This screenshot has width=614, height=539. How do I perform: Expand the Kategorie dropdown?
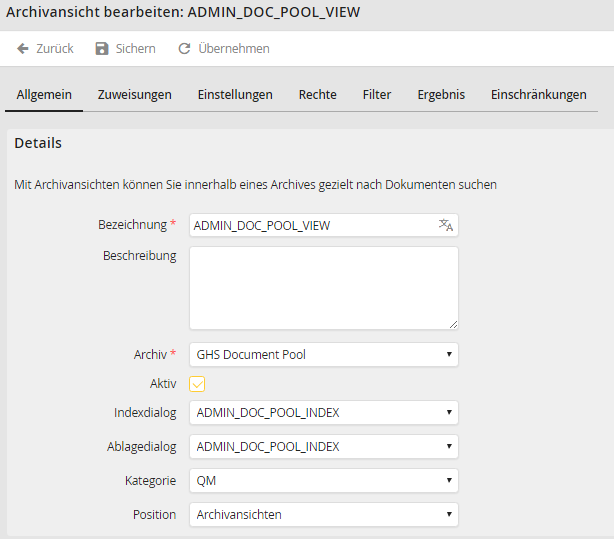[323, 481]
